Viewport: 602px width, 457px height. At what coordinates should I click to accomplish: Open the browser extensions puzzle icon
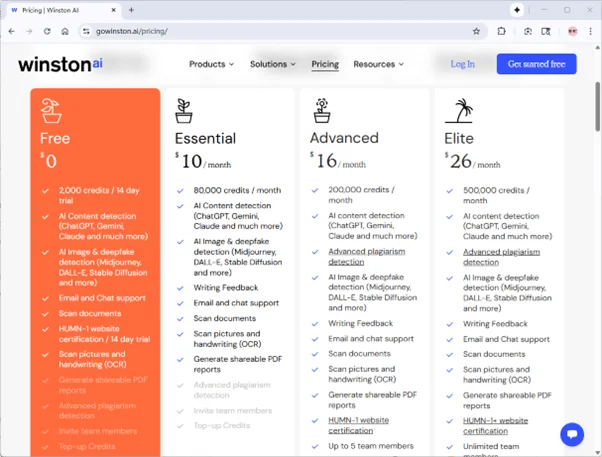(x=501, y=31)
